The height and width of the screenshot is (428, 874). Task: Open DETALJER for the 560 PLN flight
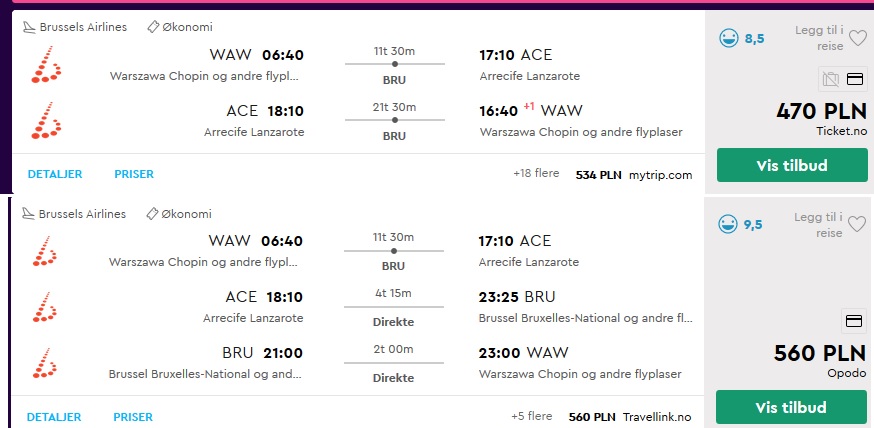click(54, 417)
